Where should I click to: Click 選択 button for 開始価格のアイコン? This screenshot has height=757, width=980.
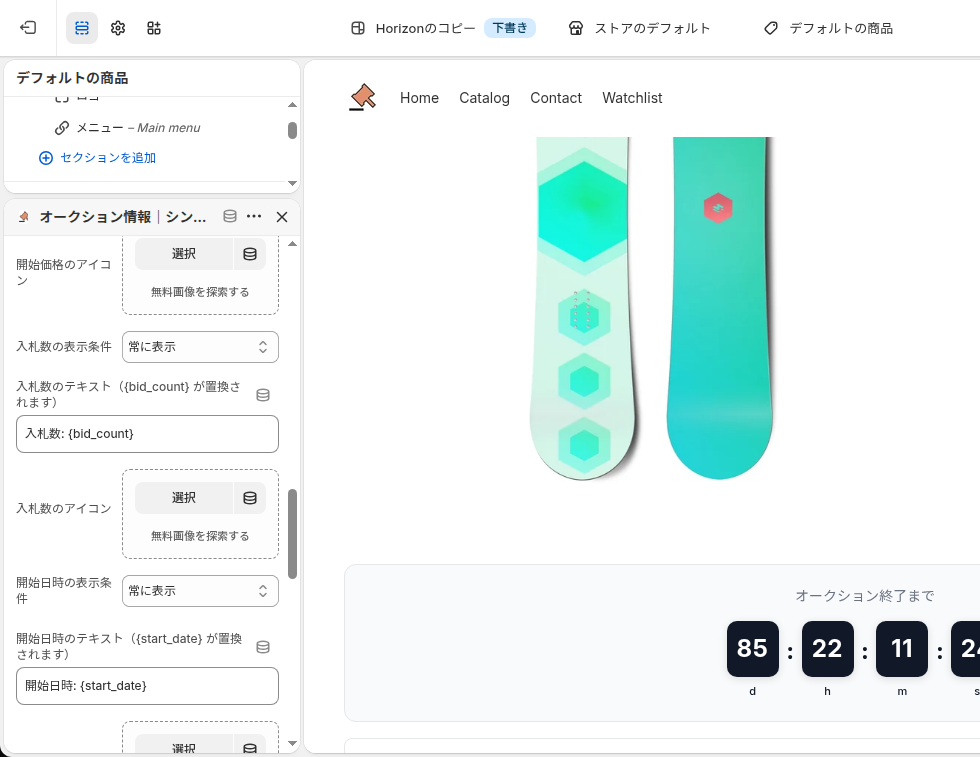[184, 254]
